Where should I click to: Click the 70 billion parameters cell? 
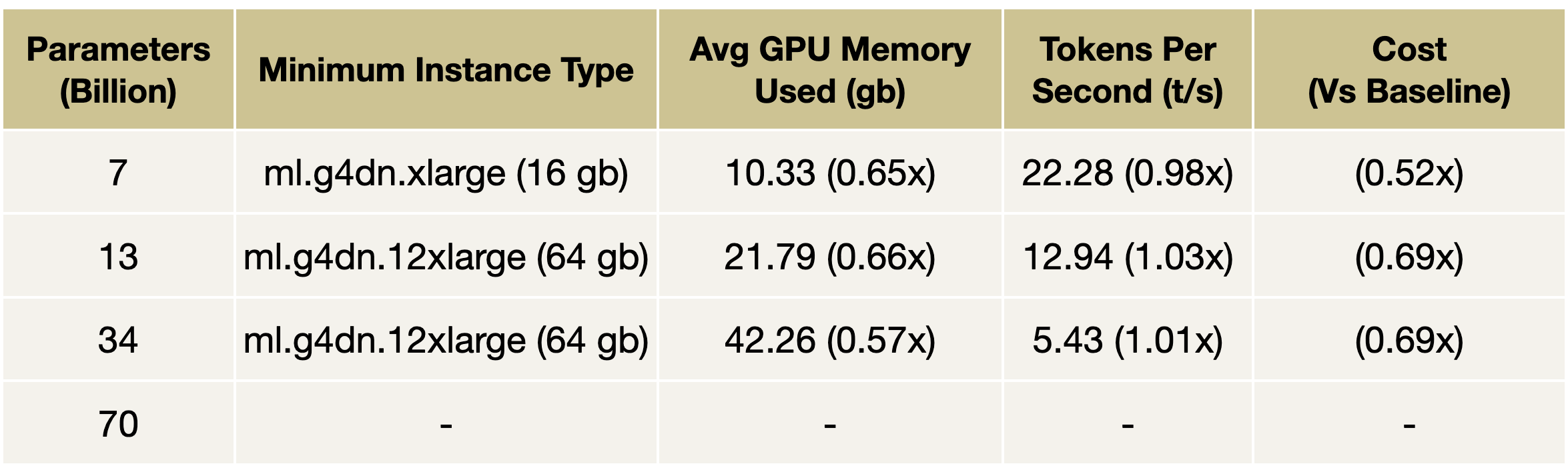point(118,423)
